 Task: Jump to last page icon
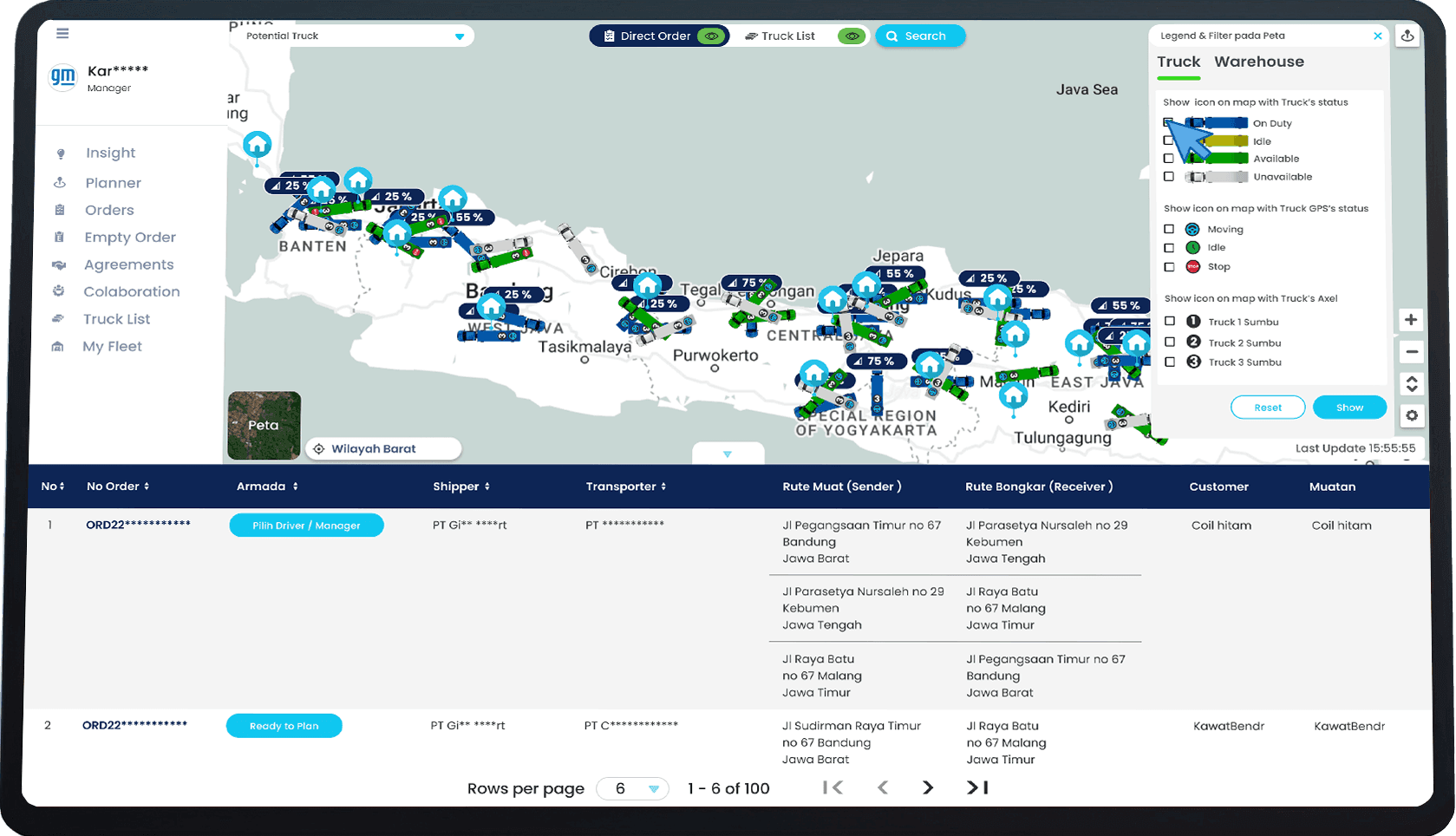click(977, 787)
